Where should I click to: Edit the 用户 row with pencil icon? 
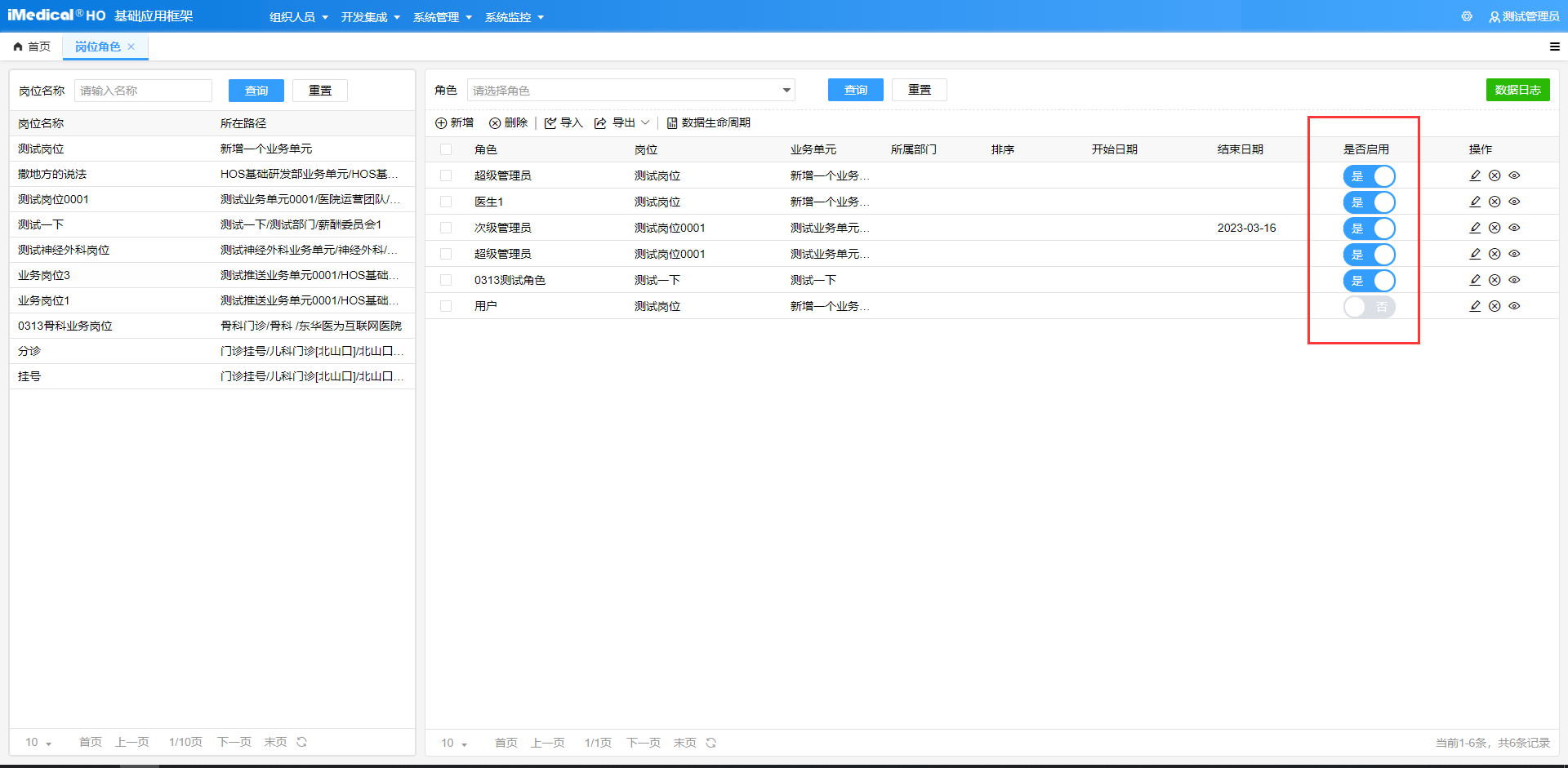[1475, 306]
